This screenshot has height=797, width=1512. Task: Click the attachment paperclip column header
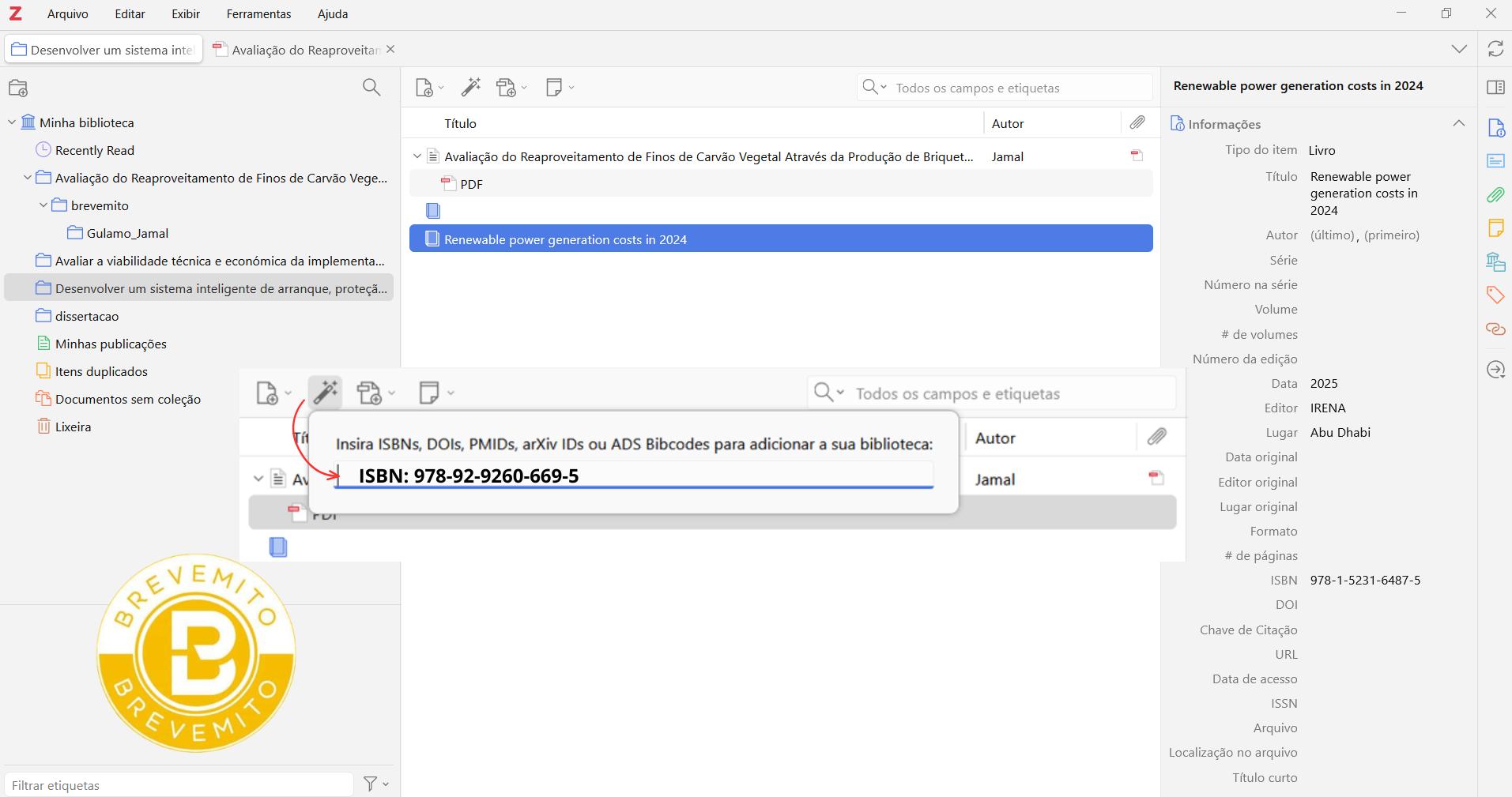[1137, 122]
